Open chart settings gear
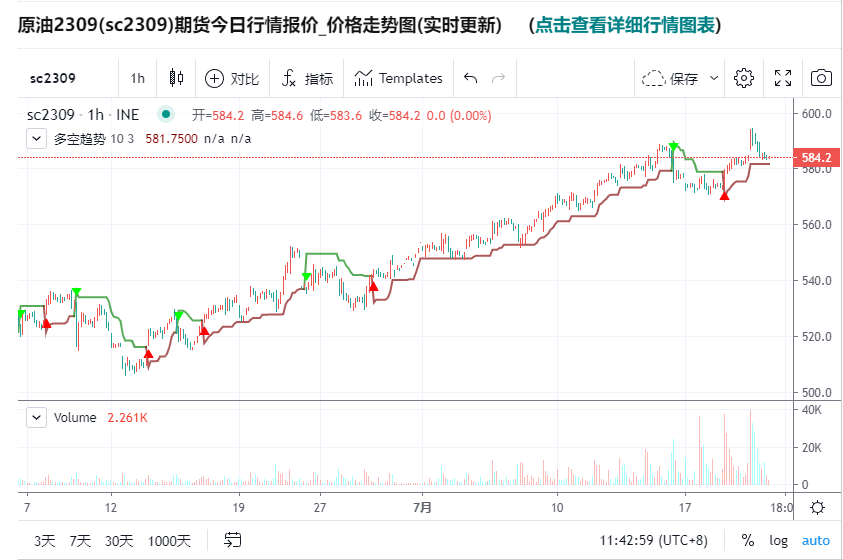 [744, 78]
